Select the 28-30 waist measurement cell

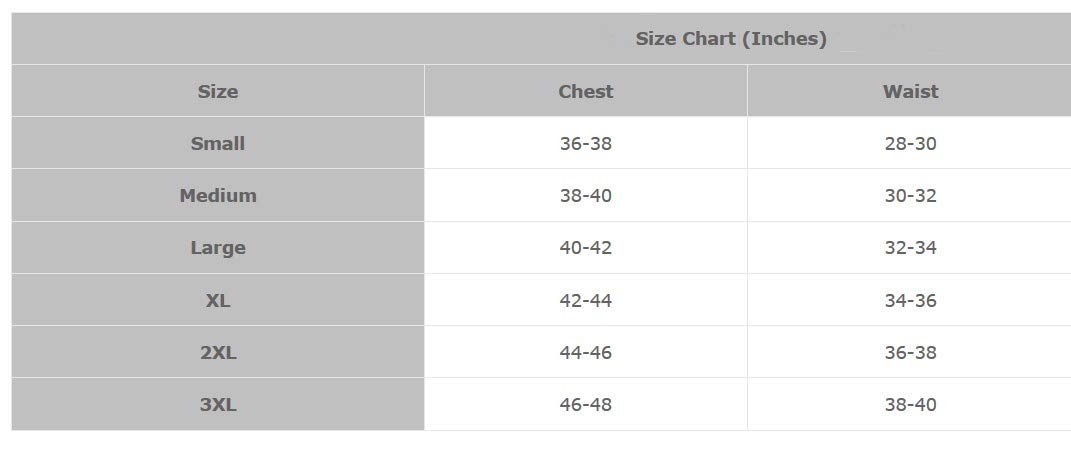pyautogui.click(x=910, y=143)
